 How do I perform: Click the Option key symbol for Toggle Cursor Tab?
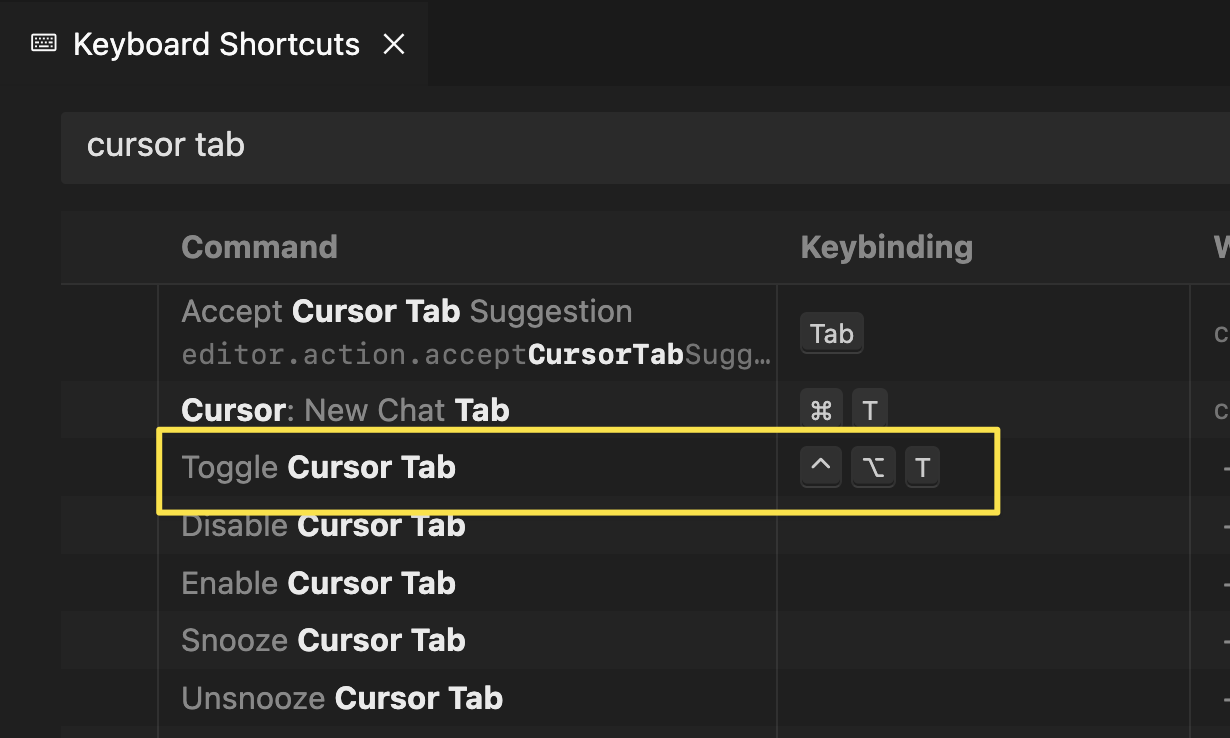click(x=873, y=467)
